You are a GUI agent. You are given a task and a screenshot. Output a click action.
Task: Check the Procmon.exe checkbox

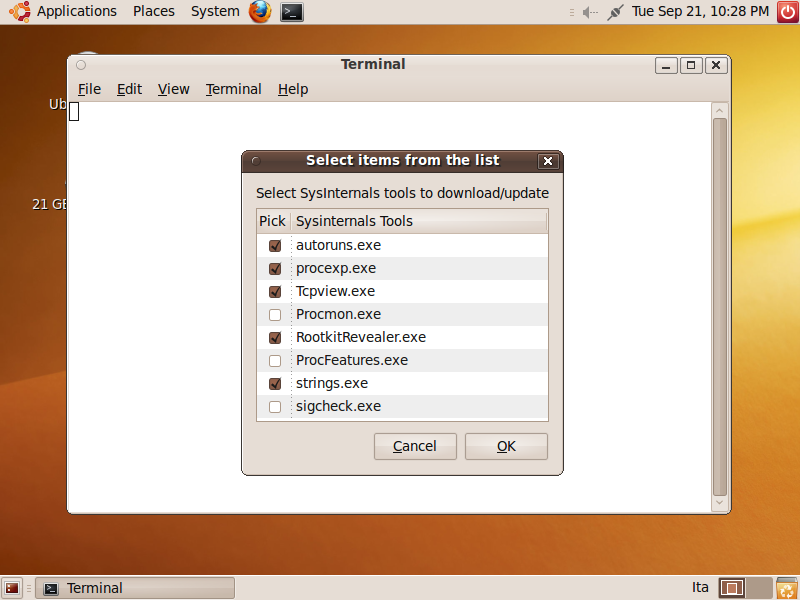click(275, 315)
